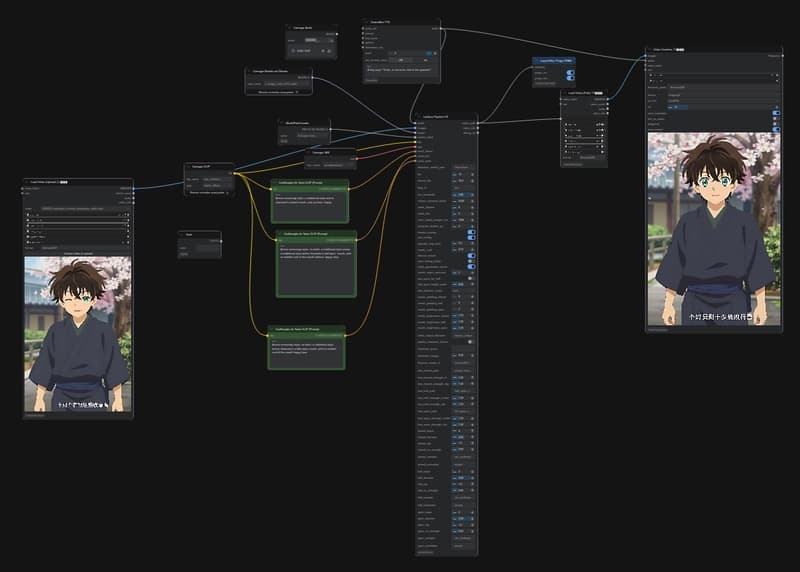
Task: Decrease force_rate with the left arrow in Load Video (Upload)
Action: pos(28,215)
